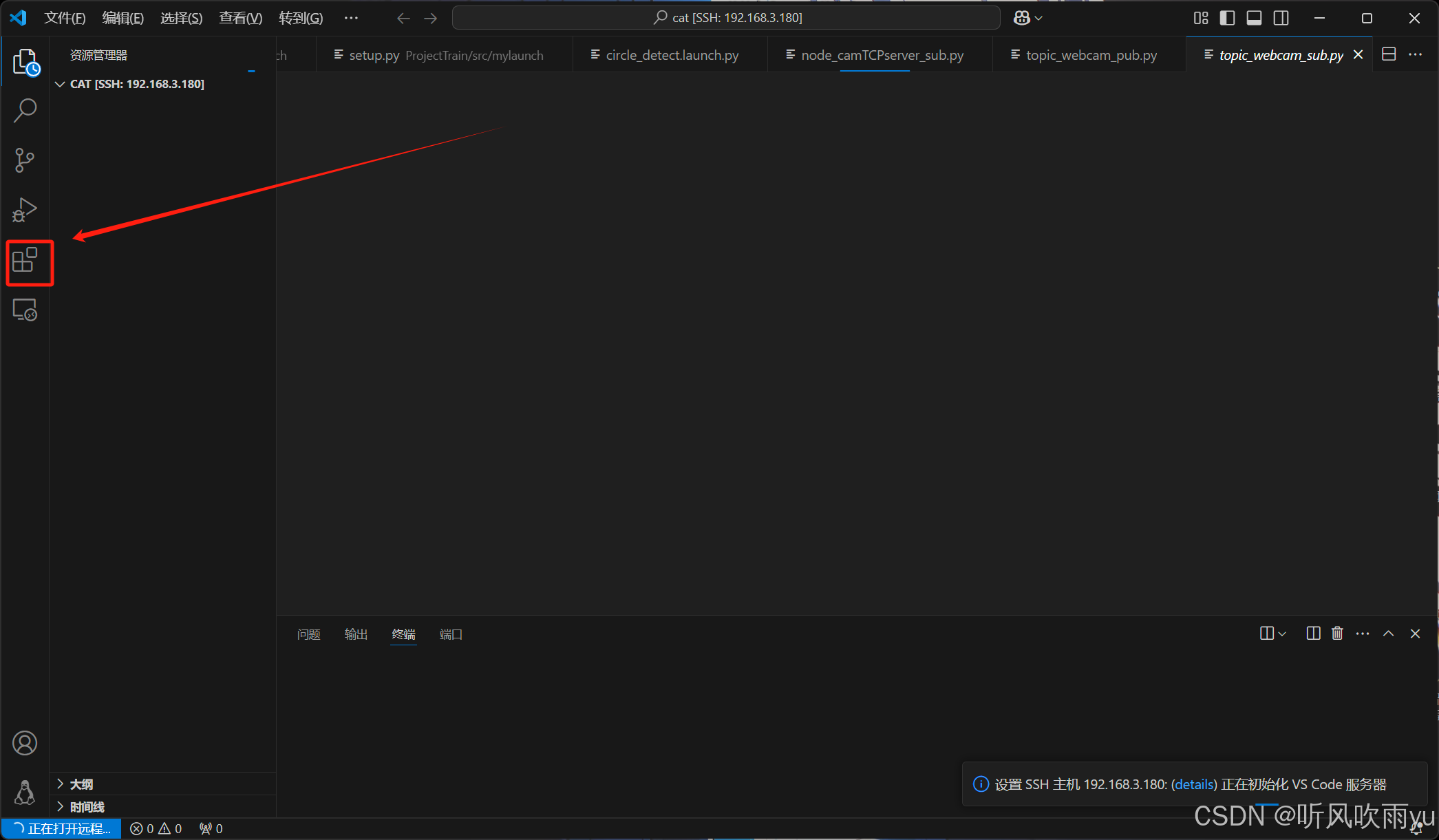Open the Remote Explorer view
1439x840 pixels.
[25, 310]
